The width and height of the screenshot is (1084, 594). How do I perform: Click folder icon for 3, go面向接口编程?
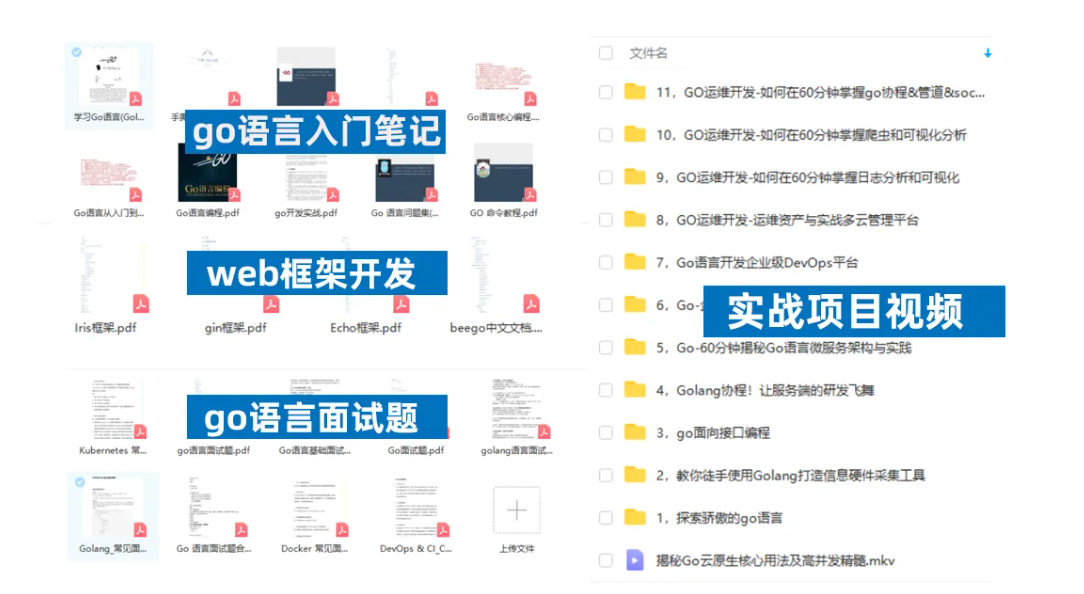(634, 432)
